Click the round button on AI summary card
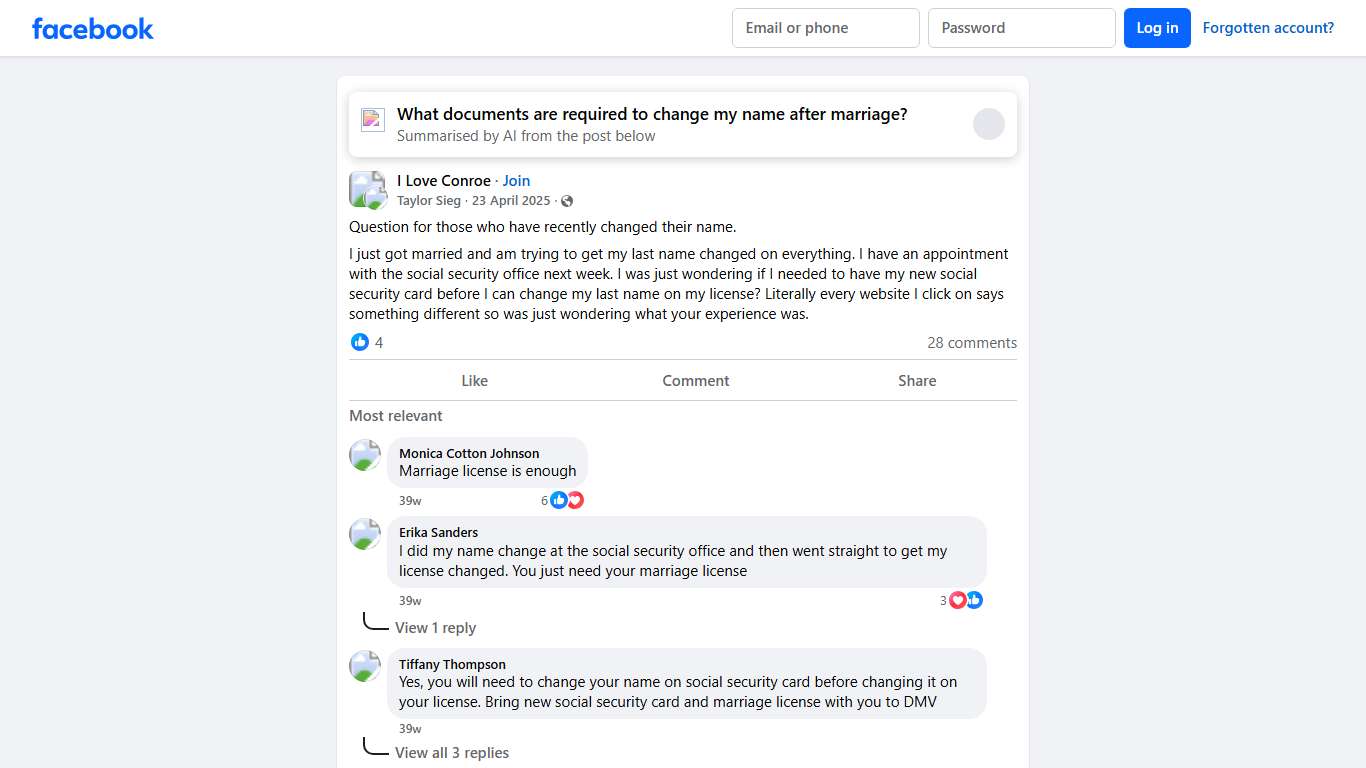Viewport: 1366px width, 768px height. click(x=988, y=124)
